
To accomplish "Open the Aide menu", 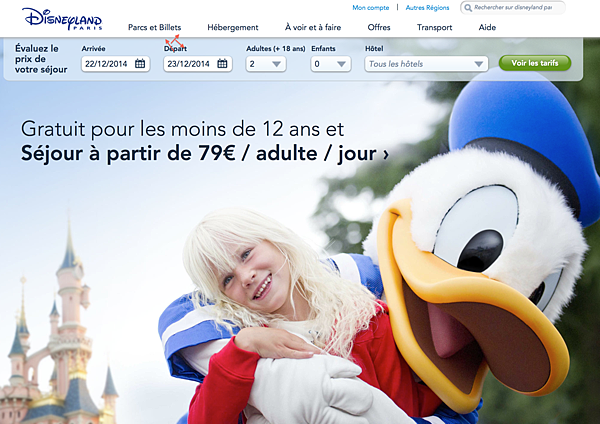I will (x=487, y=27).
